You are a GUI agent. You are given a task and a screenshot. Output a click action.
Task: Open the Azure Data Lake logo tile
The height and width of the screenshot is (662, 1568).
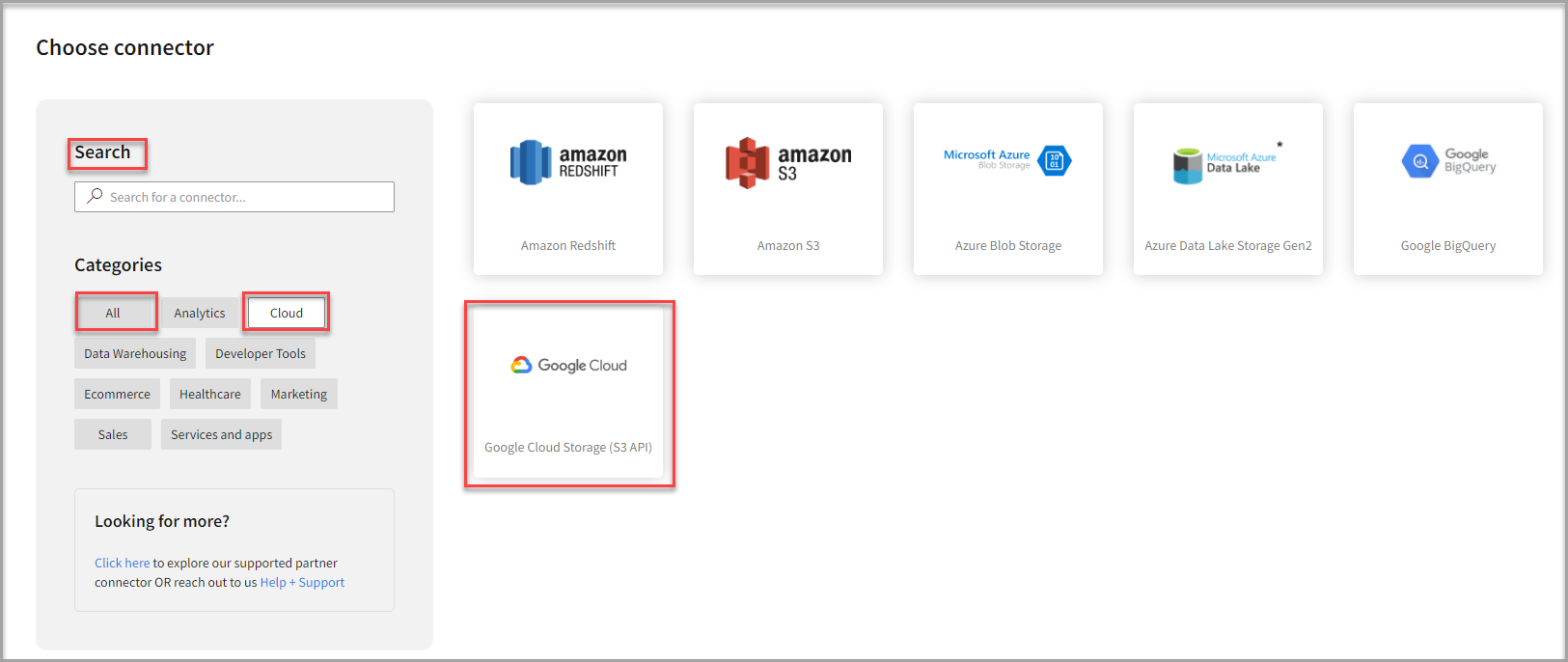(x=1226, y=162)
